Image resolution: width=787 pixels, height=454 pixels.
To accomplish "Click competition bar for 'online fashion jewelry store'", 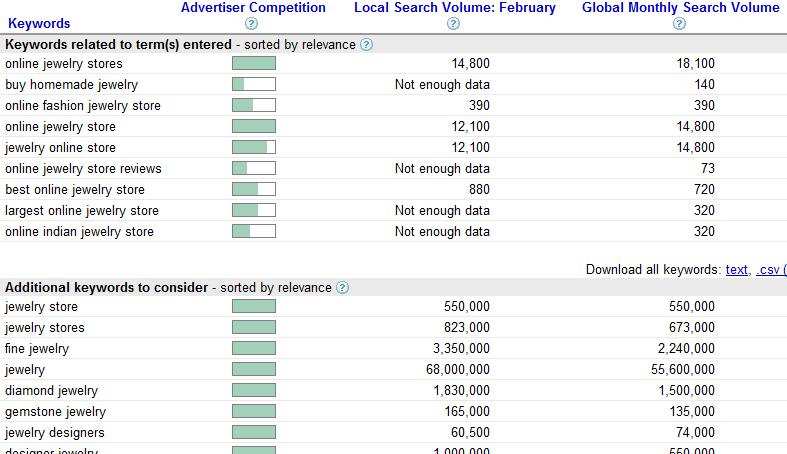I will point(253,106).
